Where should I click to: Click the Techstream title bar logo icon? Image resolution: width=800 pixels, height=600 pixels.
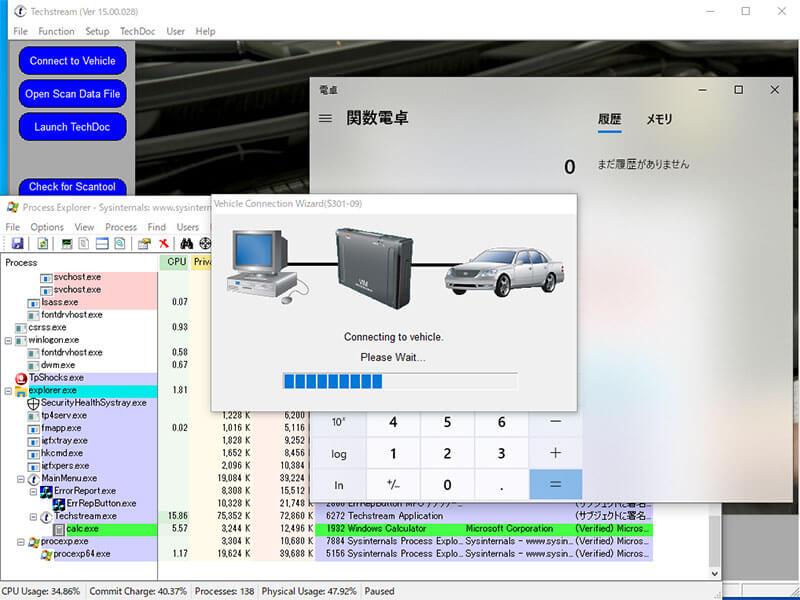tap(20, 11)
